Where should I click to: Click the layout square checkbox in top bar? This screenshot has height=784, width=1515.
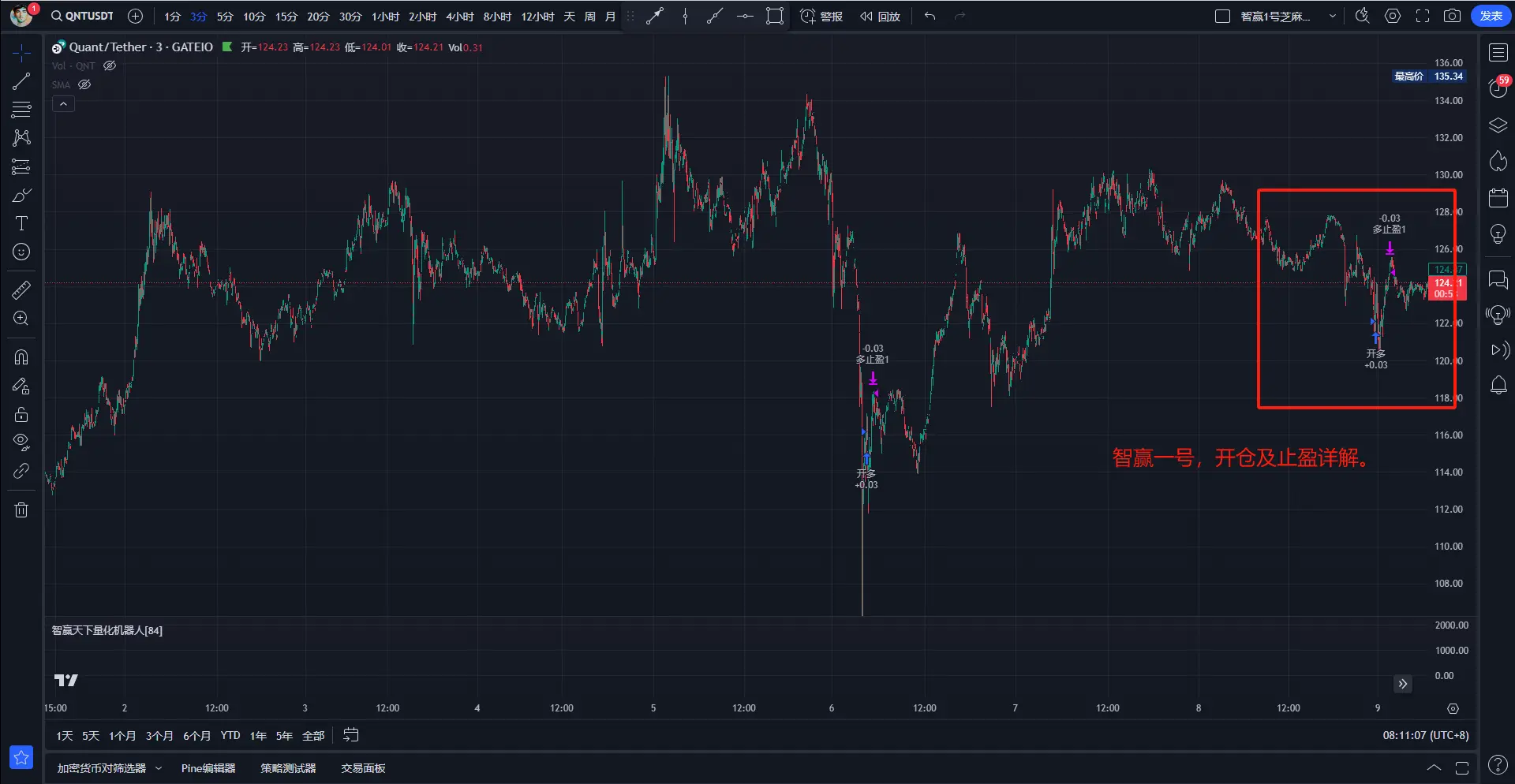tap(1222, 16)
